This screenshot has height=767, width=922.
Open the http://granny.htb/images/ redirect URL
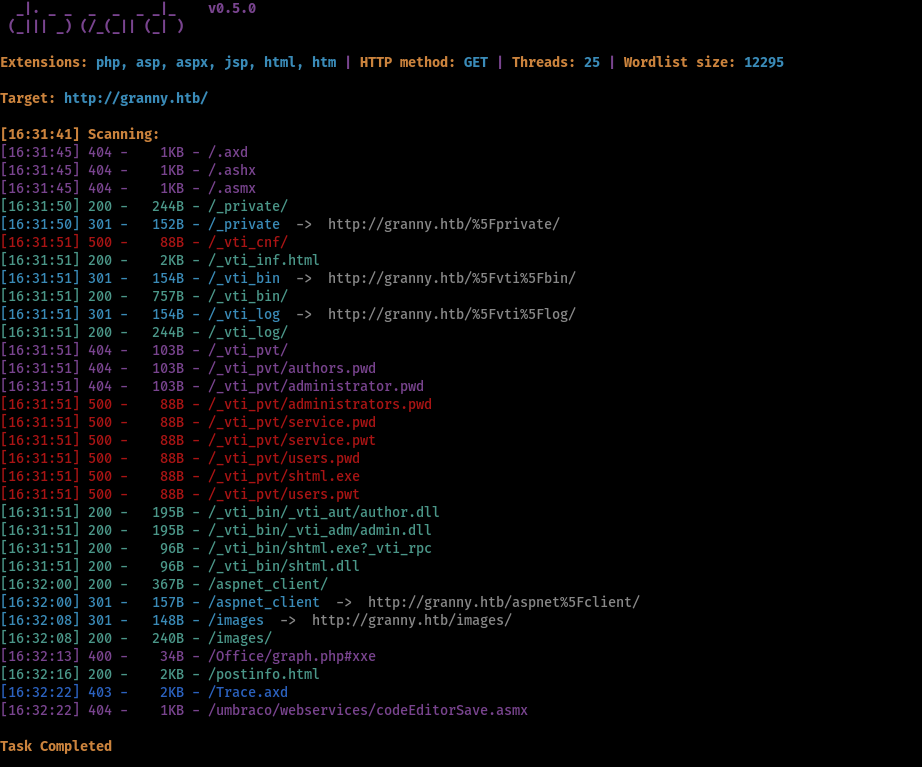tap(412, 620)
